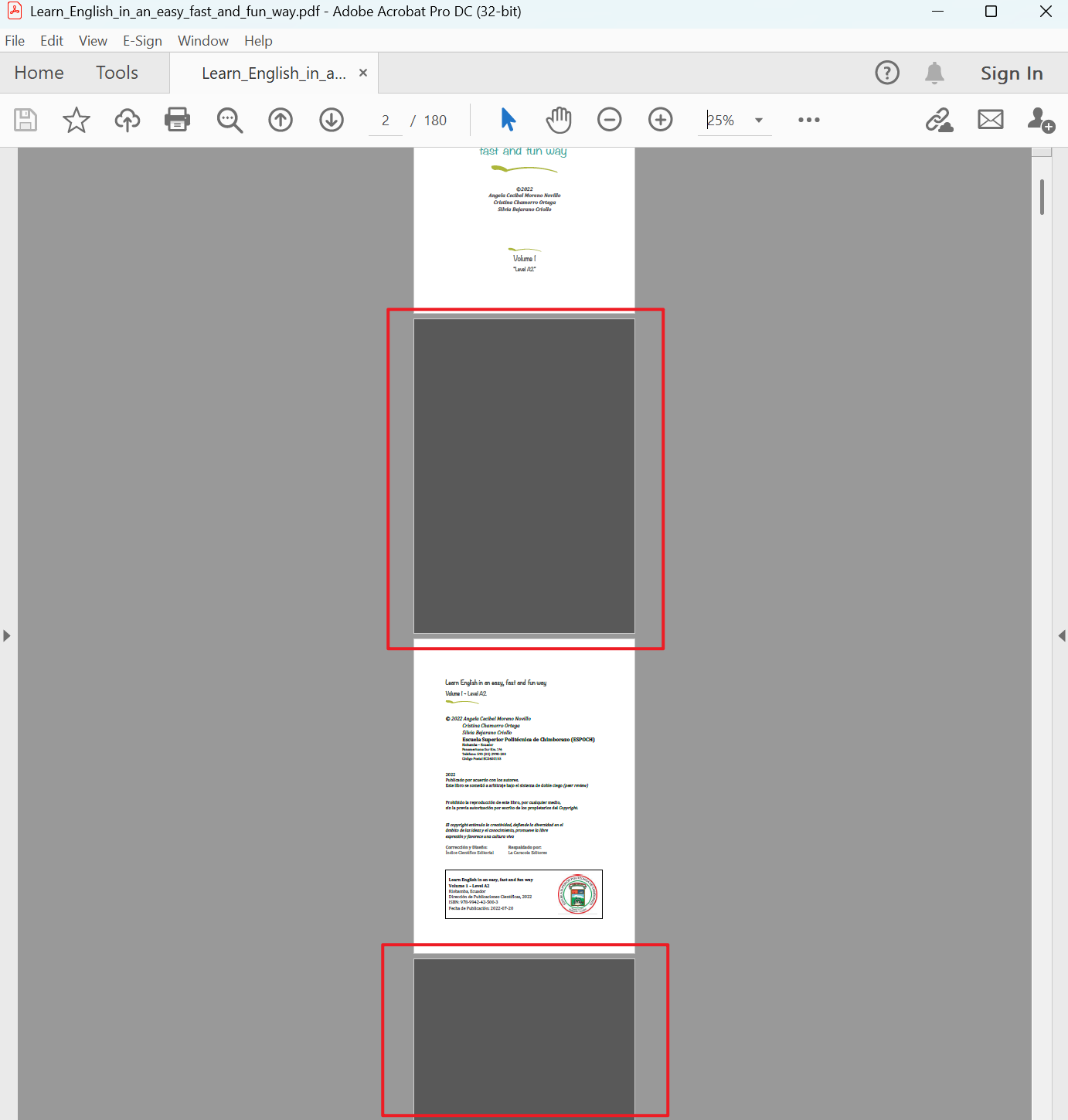Zoom out using the minus button
This screenshot has height=1120, width=1068.
(609, 120)
